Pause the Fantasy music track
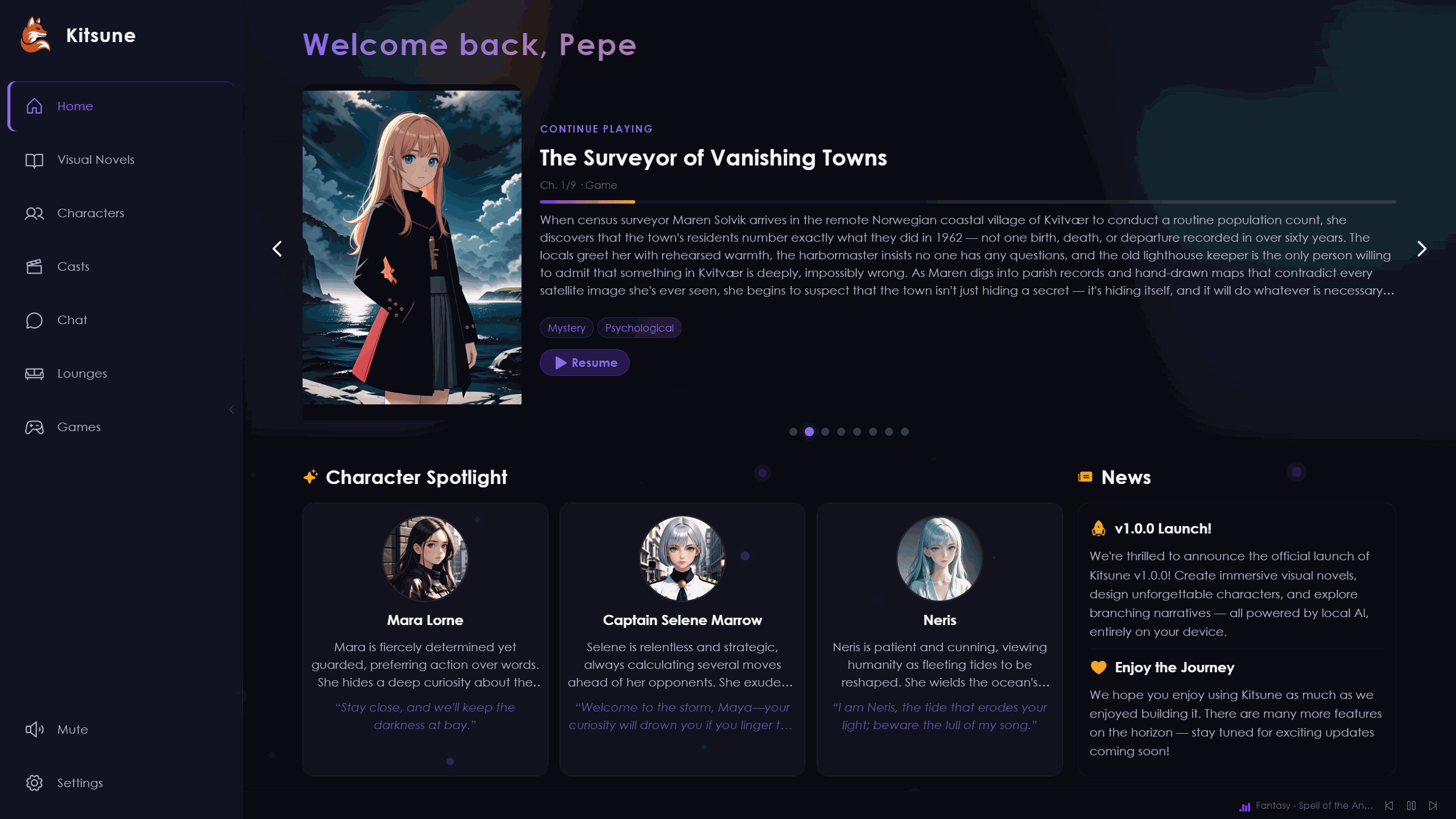 pos(1411,806)
